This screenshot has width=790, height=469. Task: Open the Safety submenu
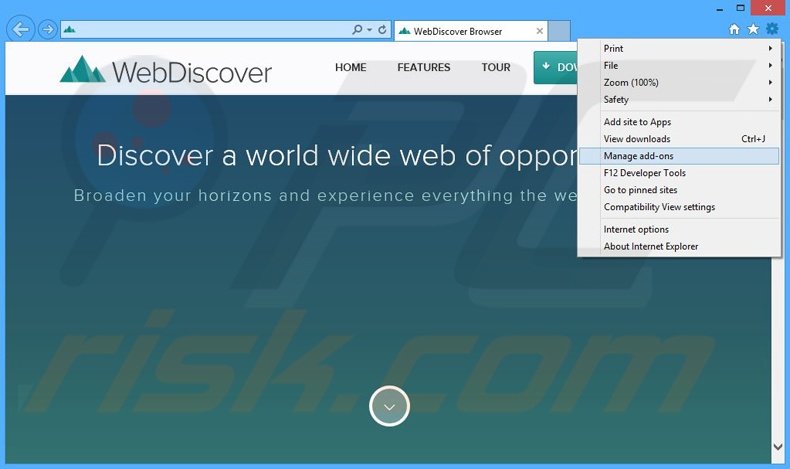pyautogui.click(x=679, y=100)
